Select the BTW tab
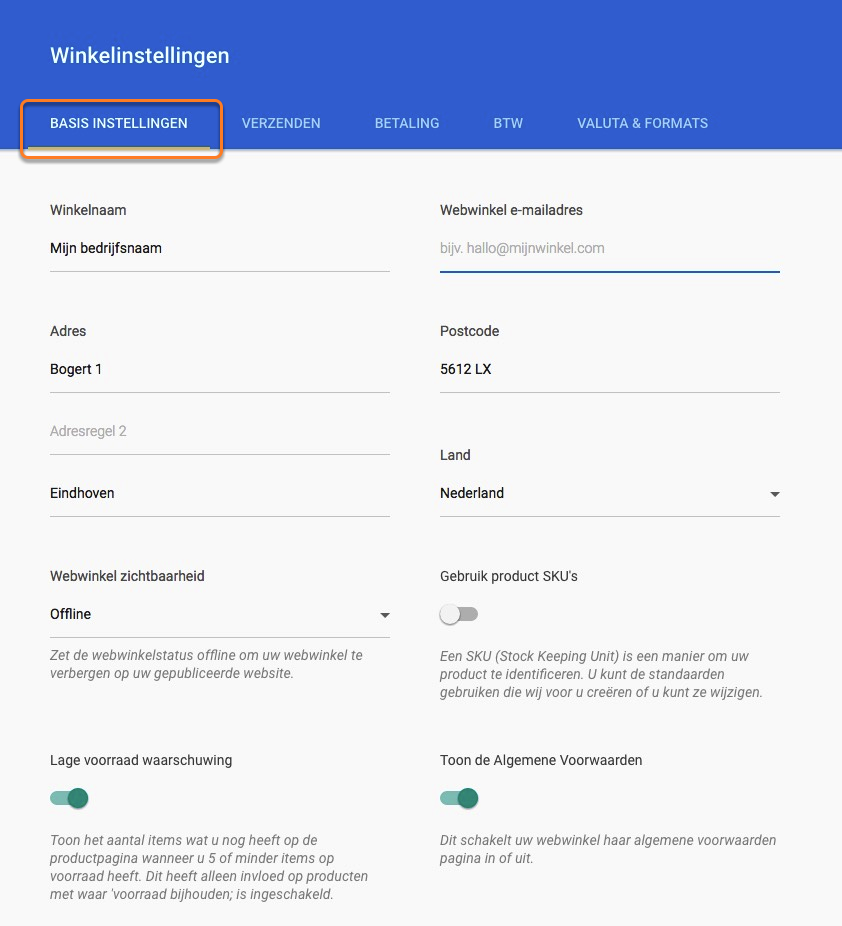Viewport: 842px width, 926px height. 508,123
